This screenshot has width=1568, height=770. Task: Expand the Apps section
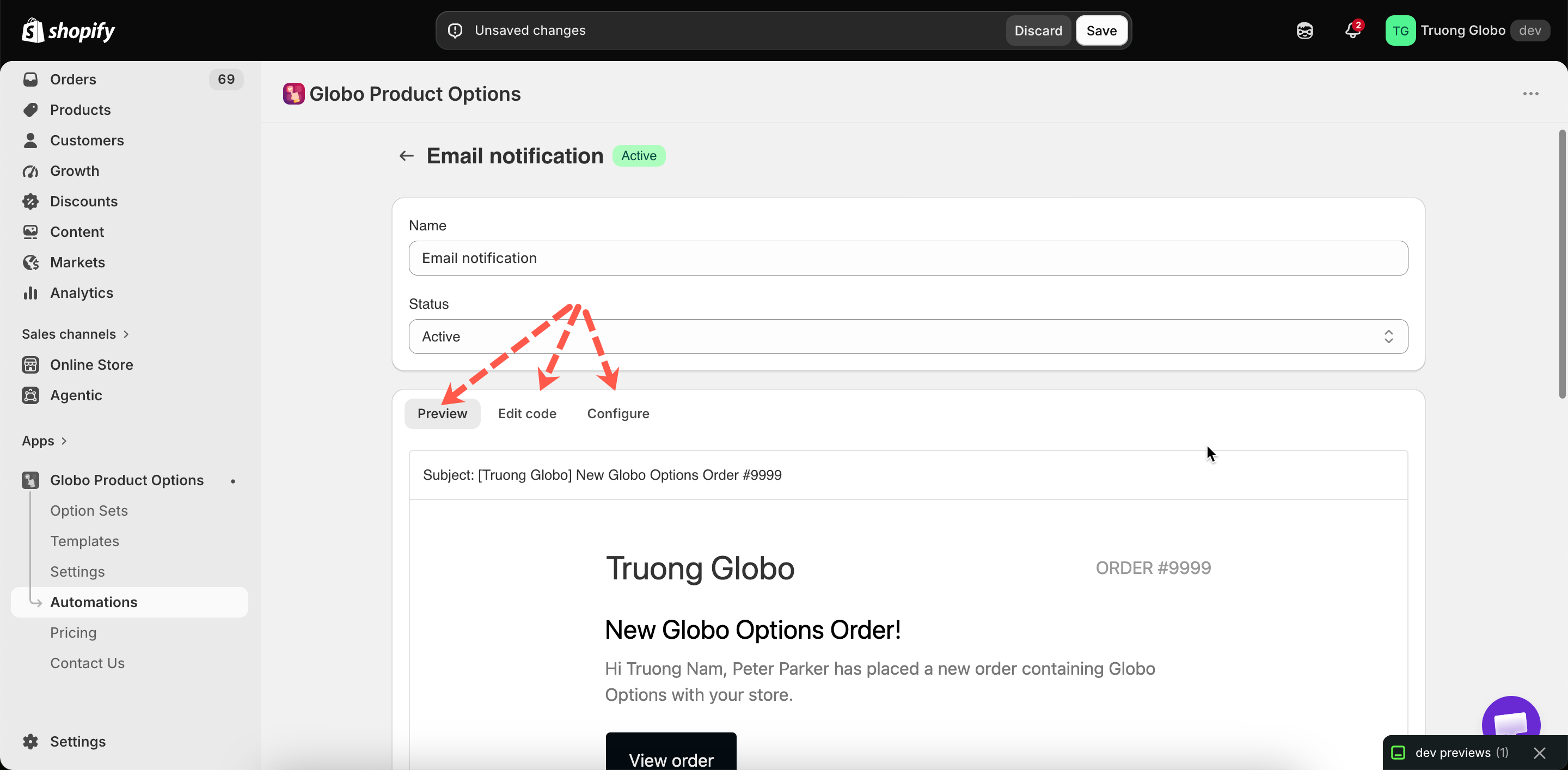[45, 441]
